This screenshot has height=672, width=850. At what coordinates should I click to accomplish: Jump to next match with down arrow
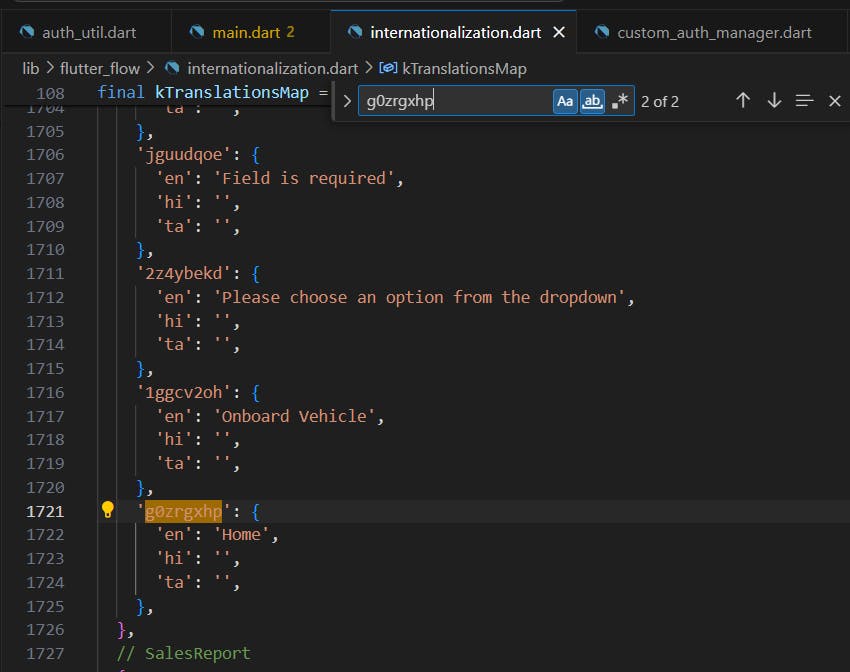(773, 100)
